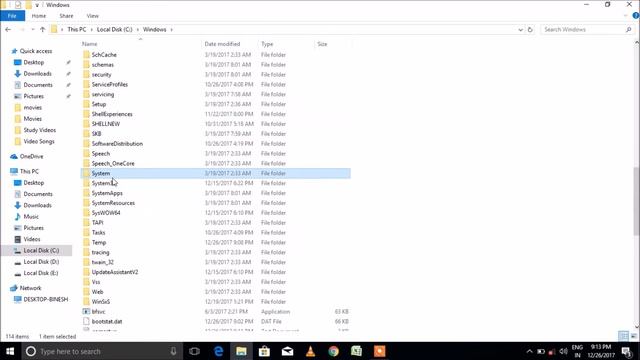This screenshot has height=360, width=640.
Task: Show hidden system tray icons
Action: [x=529, y=351]
